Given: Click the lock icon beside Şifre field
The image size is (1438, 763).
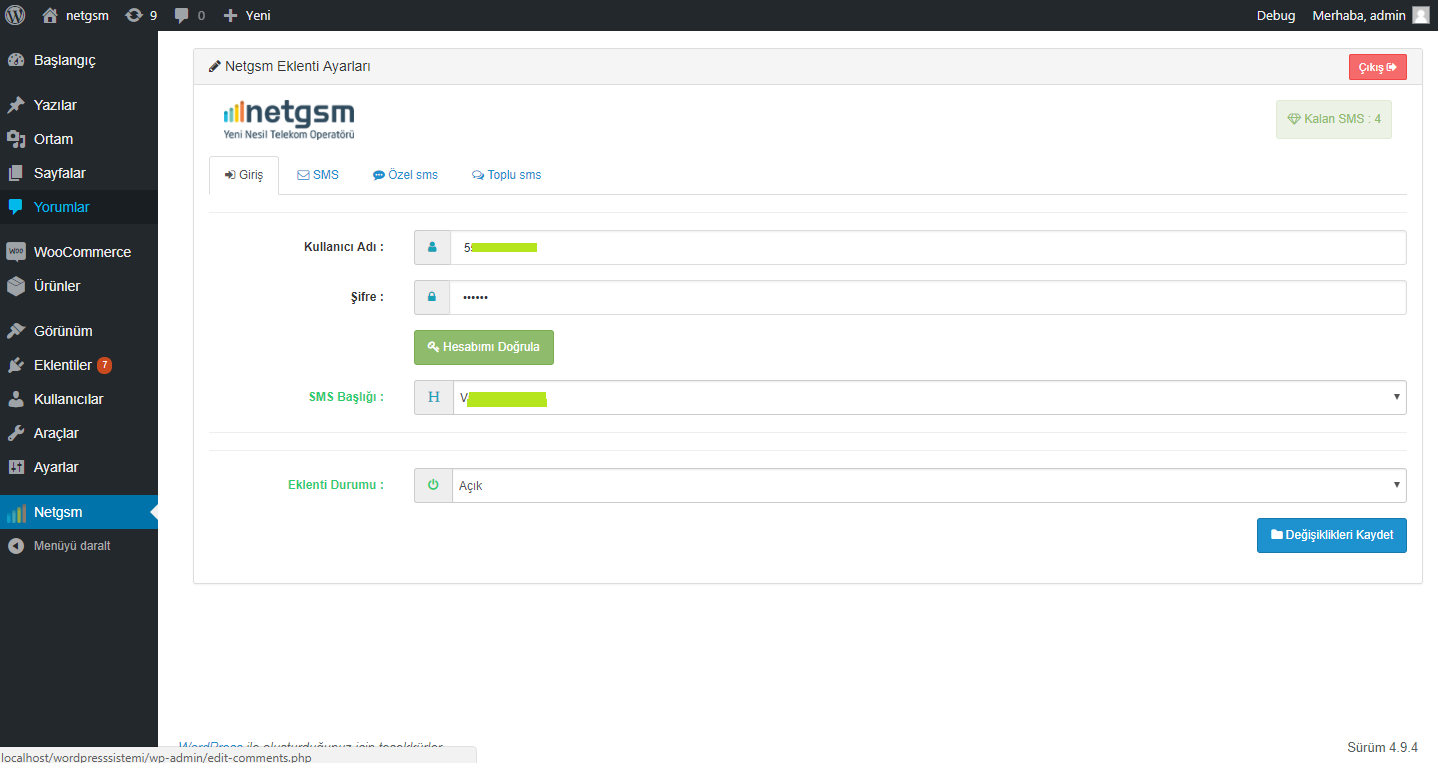Looking at the screenshot, I should click(432, 297).
